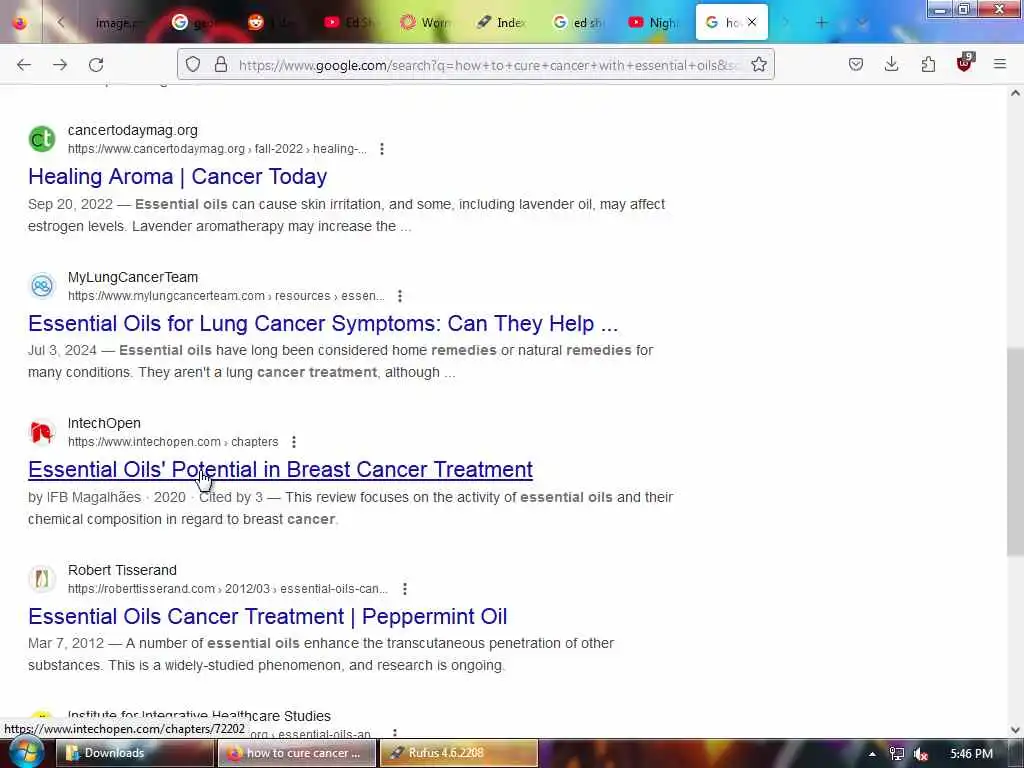Open list all tabs dropdown chevron
Viewport: 1024px width, 768px height.
863,23
